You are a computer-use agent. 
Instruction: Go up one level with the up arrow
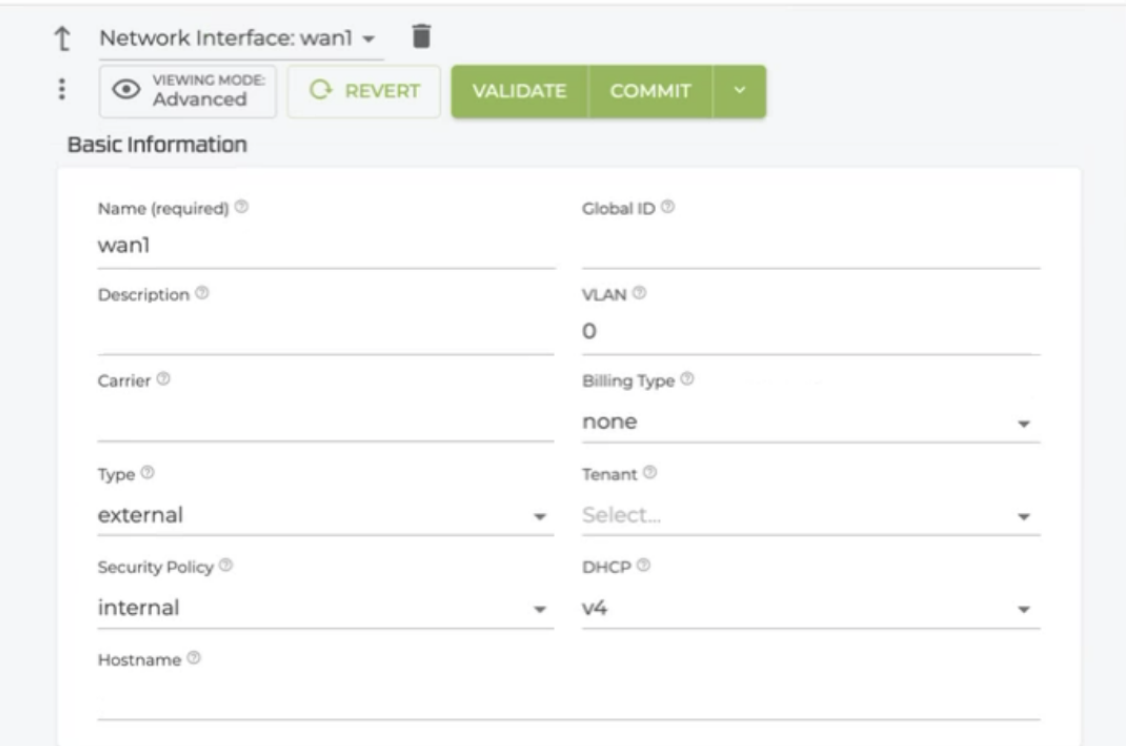pos(62,39)
